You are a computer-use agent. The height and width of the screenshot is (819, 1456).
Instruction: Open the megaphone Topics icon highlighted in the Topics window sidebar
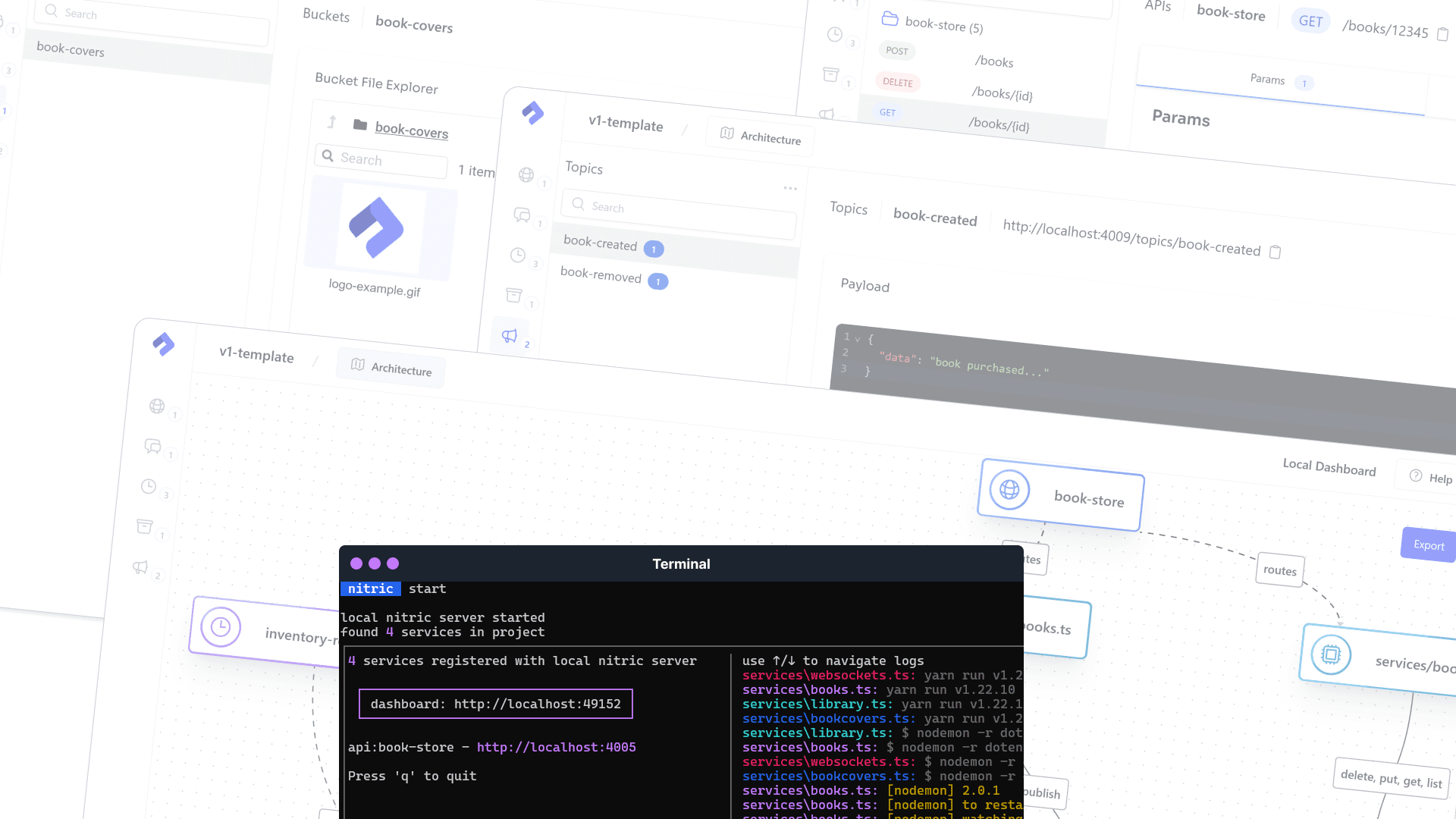click(510, 336)
